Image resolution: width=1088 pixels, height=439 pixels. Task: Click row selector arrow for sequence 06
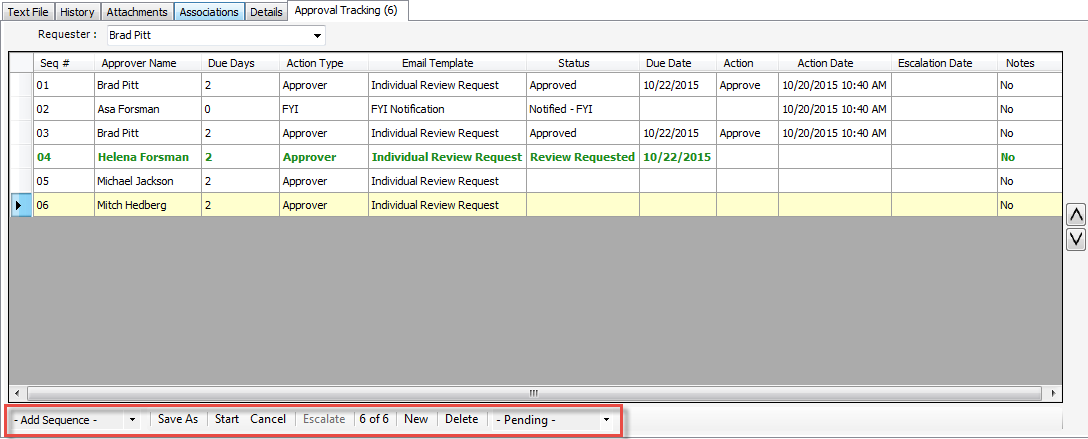20,205
